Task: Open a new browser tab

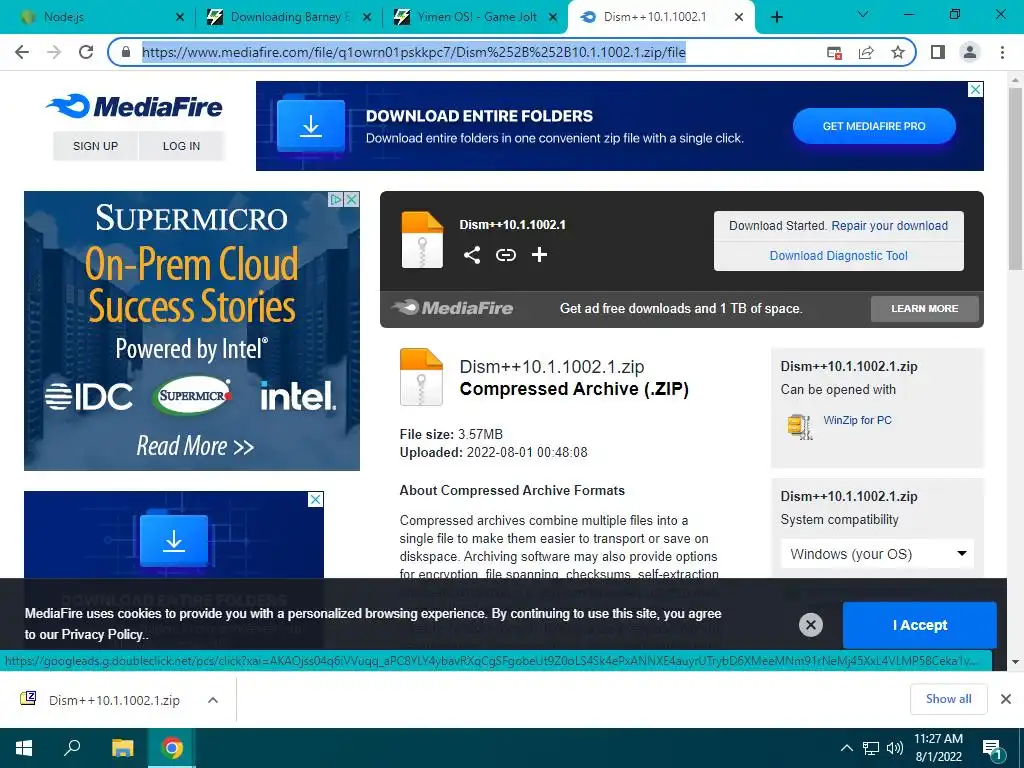Action: click(776, 17)
